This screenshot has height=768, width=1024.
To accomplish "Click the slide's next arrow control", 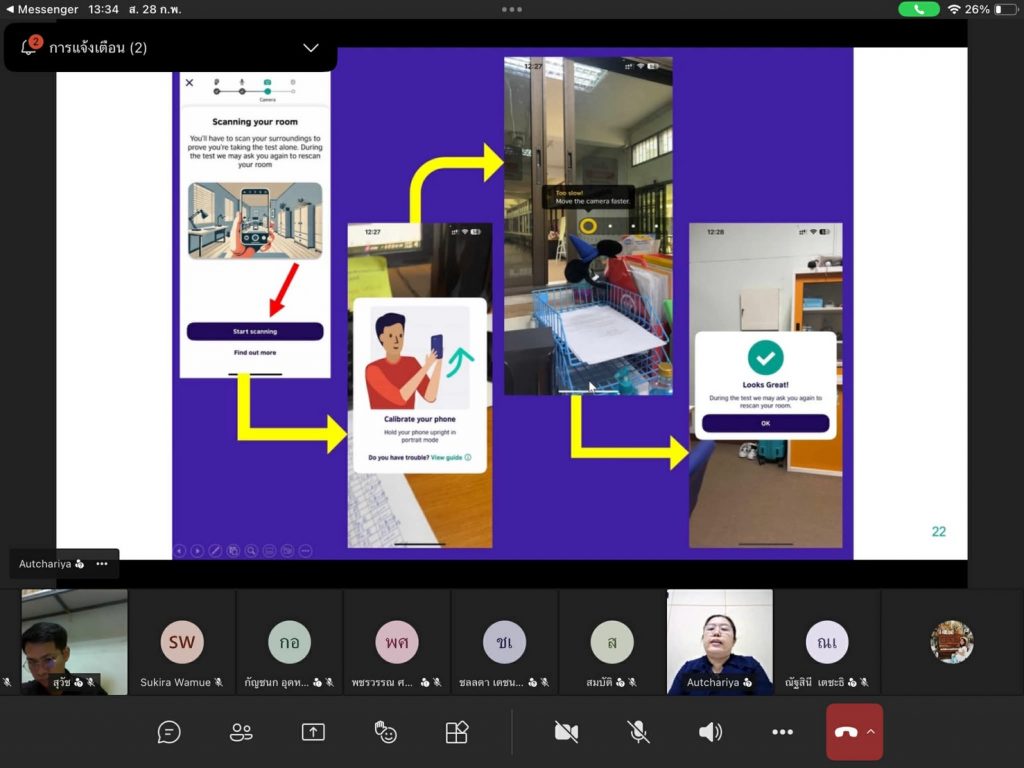I will click(197, 550).
